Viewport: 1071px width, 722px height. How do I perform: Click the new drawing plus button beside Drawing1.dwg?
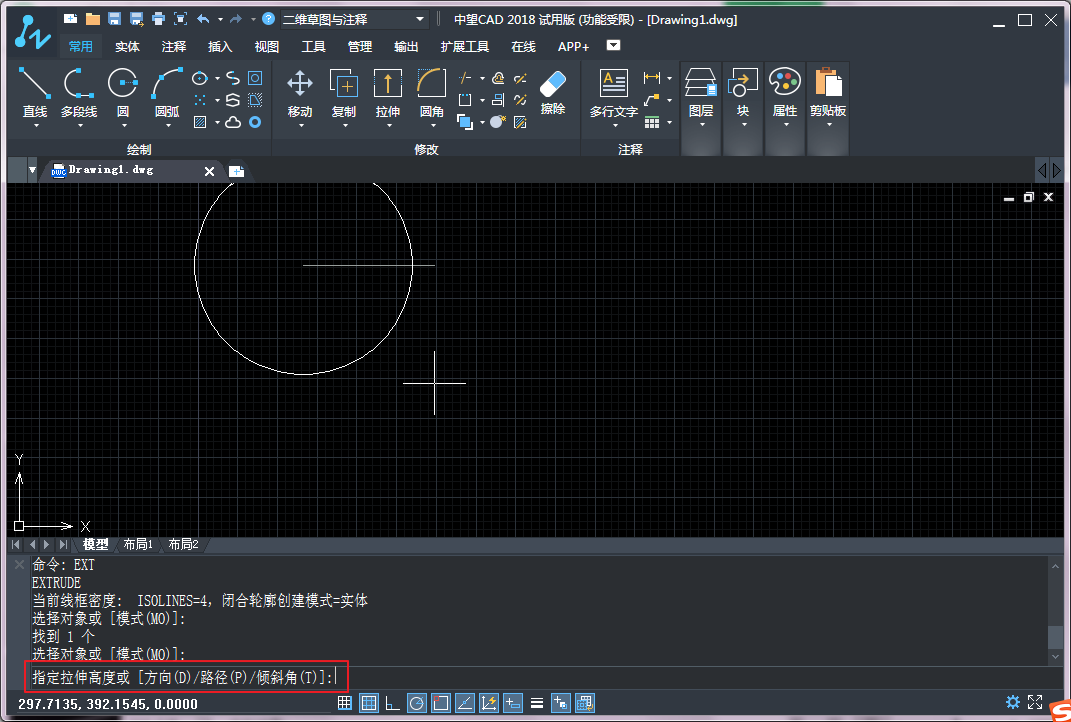(x=237, y=171)
